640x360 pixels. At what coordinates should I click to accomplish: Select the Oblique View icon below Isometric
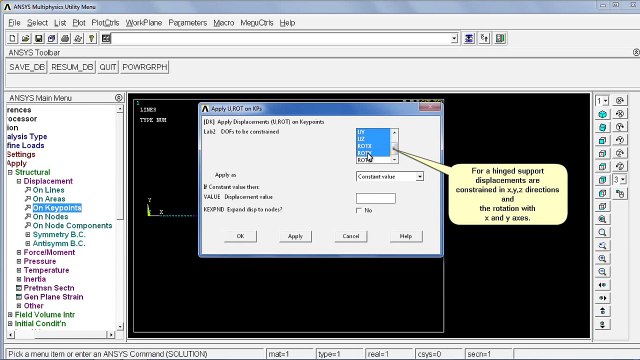[x=602, y=127]
